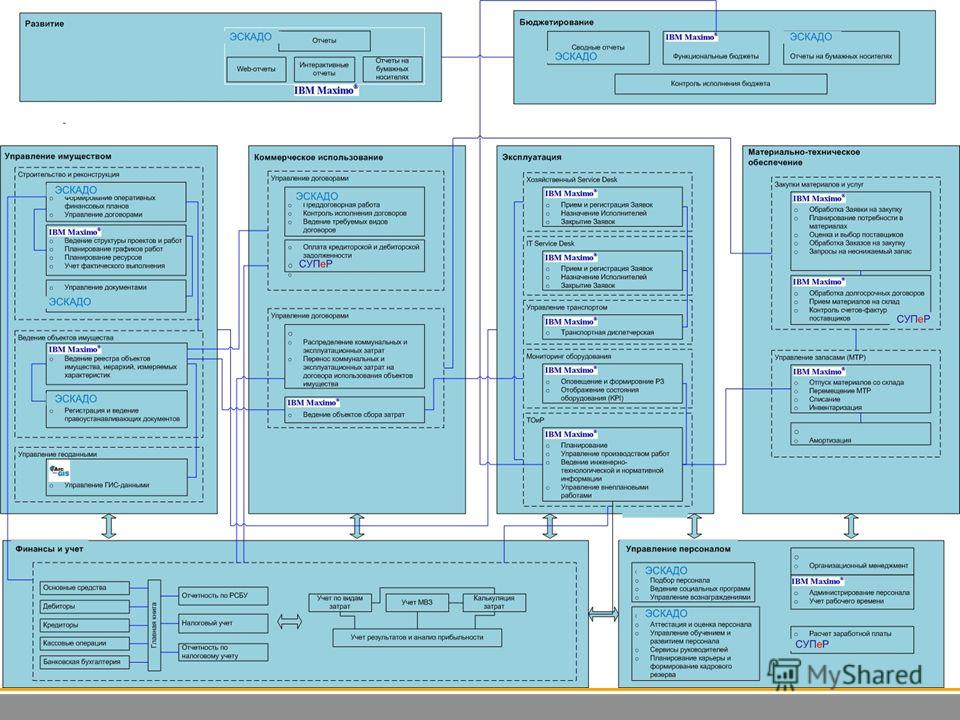The height and width of the screenshot is (720, 960).
Task: Click the IBM Maximo logo above Функциональные бюджеты
Action: (x=691, y=37)
